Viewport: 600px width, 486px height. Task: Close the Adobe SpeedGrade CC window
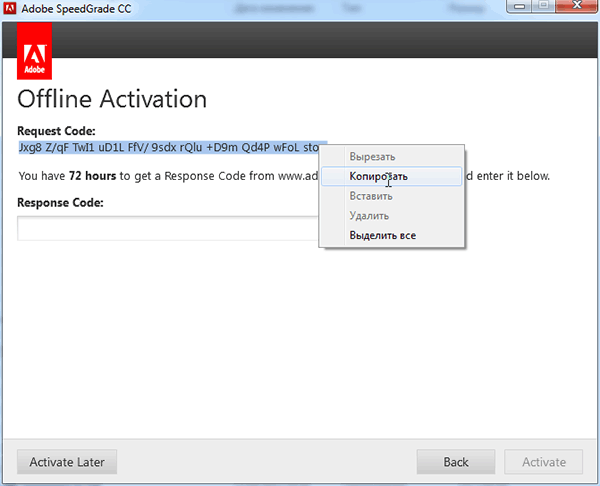coord(577,6)
